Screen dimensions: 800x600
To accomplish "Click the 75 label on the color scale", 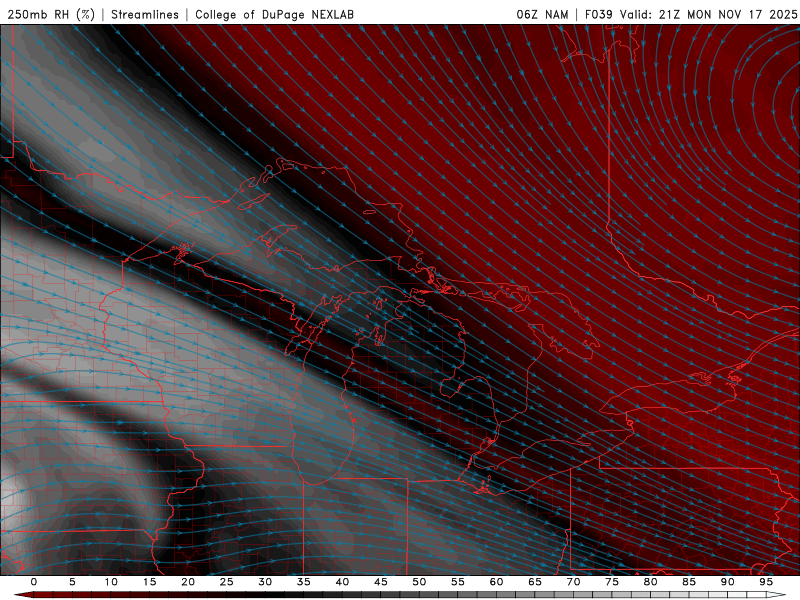I will 612,582.
